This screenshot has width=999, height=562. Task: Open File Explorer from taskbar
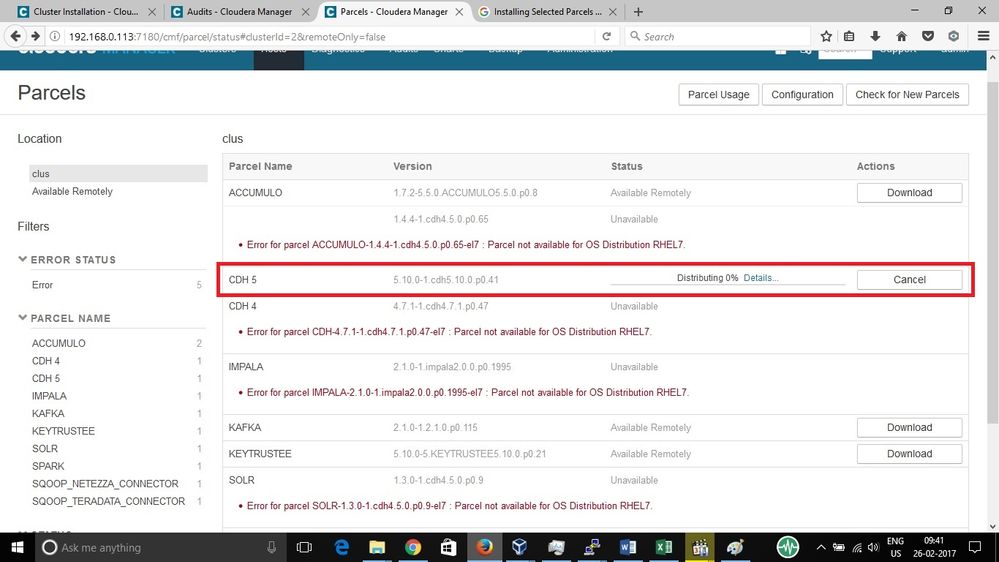coord(377,547)
